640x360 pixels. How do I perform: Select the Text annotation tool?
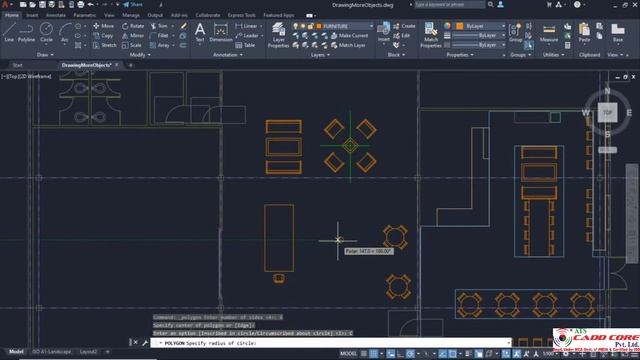[x=200, y=33]
